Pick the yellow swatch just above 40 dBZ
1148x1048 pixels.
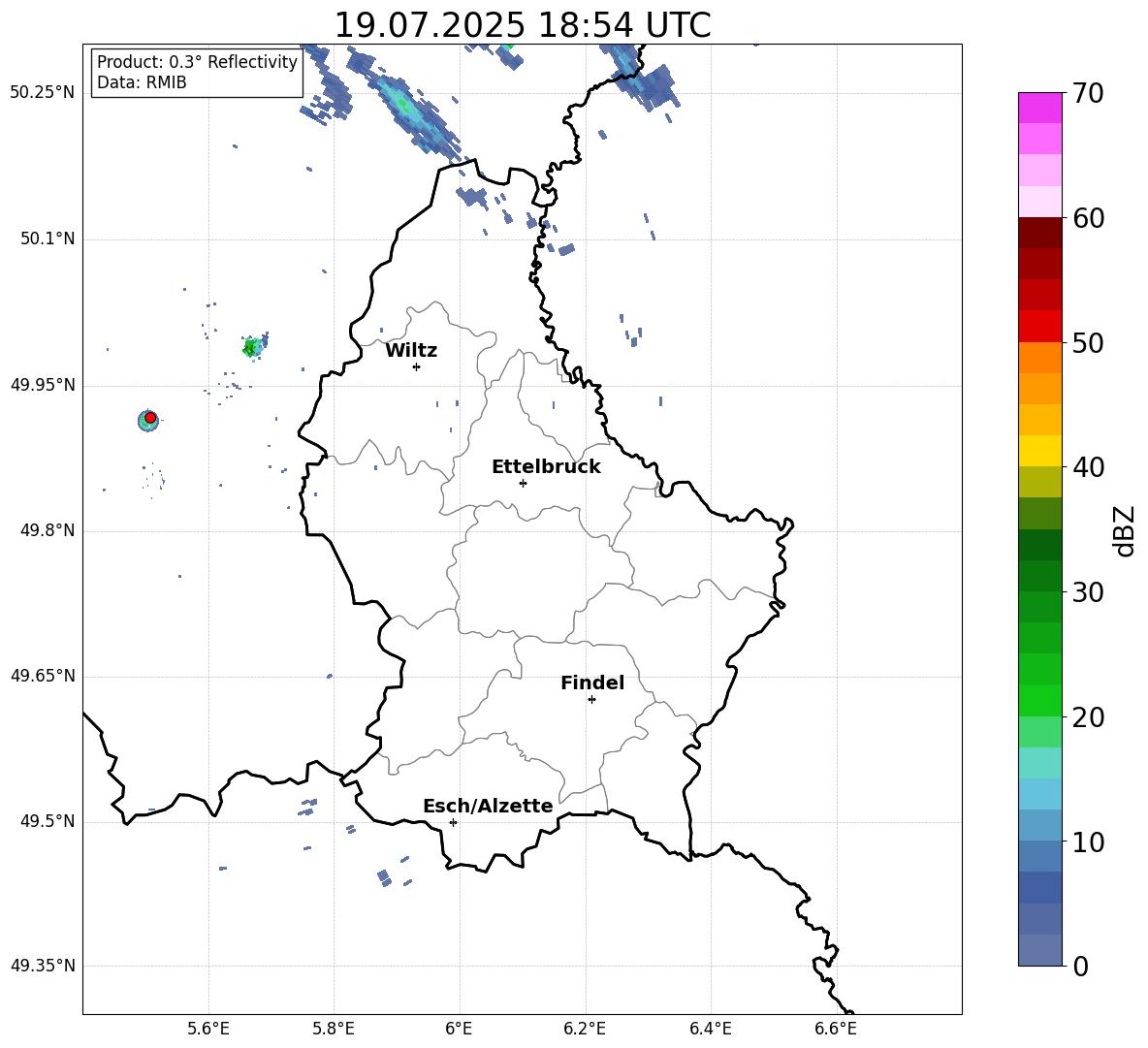(x=1039, y=451)
